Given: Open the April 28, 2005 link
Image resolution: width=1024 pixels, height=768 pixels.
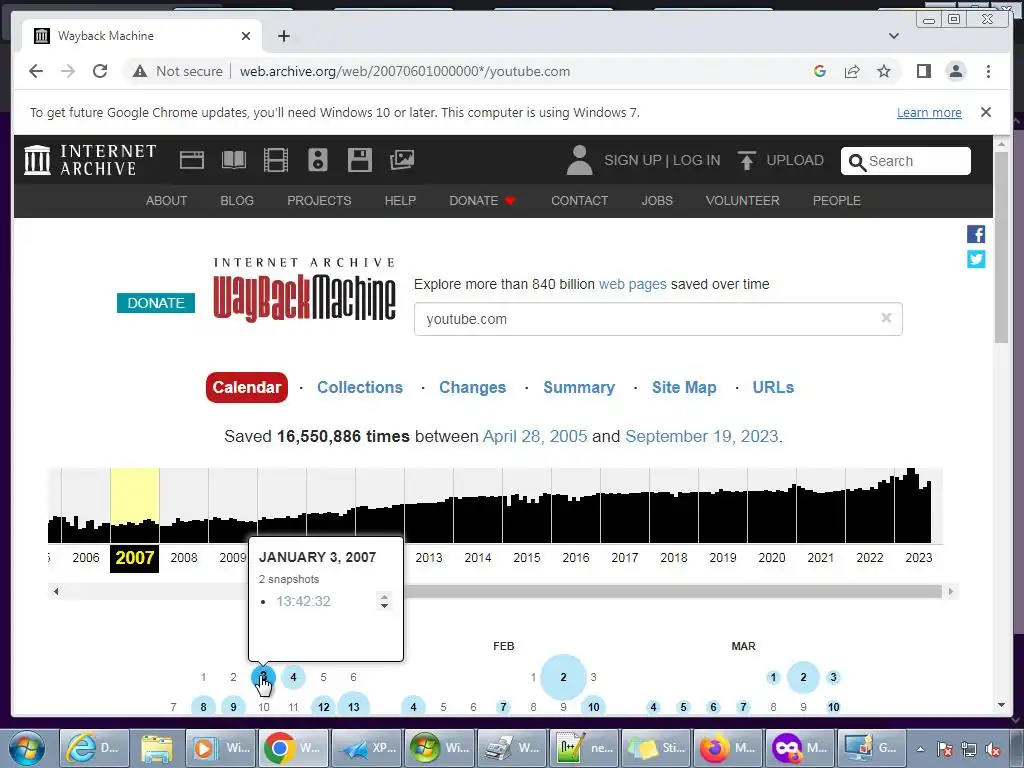Looking at the screenshot, I should pyautogui.click(x=535, y=436).
